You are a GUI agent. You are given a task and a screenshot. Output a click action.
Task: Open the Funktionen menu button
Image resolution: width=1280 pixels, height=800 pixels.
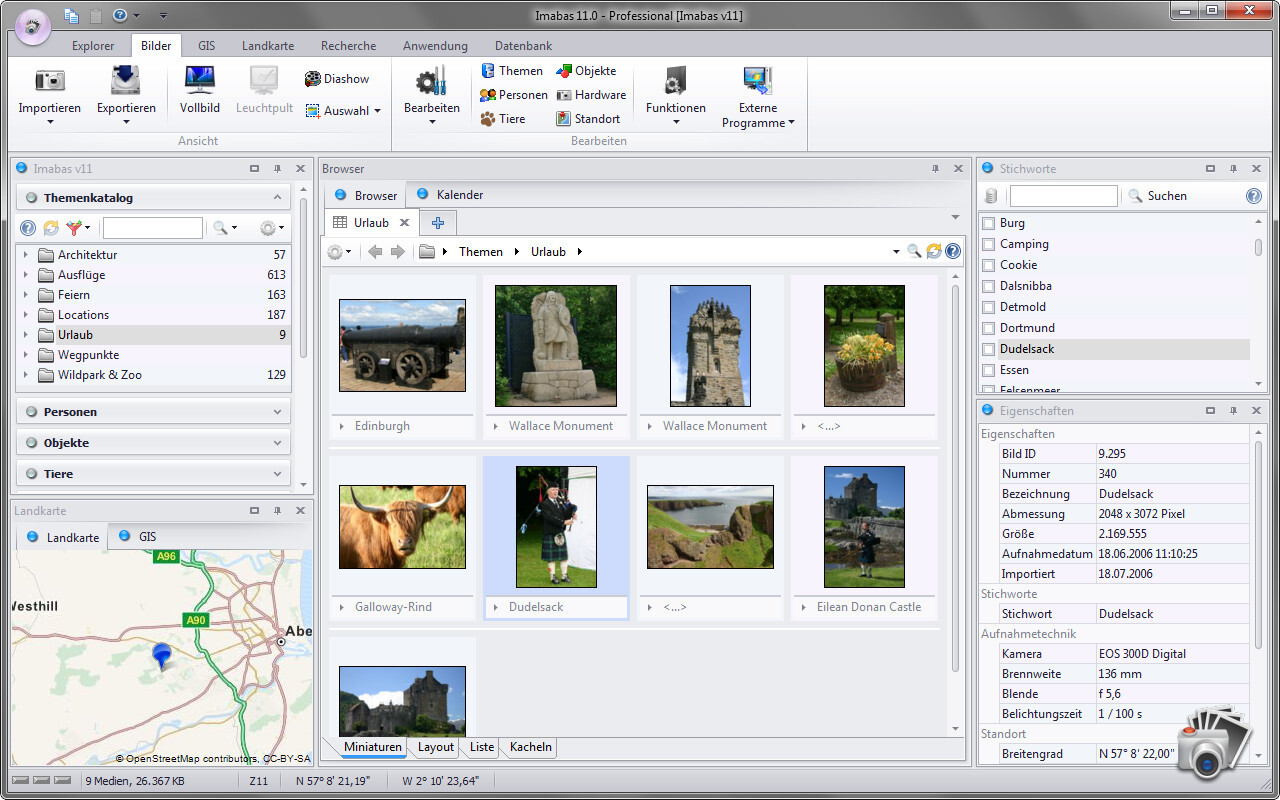pos(676,96)
